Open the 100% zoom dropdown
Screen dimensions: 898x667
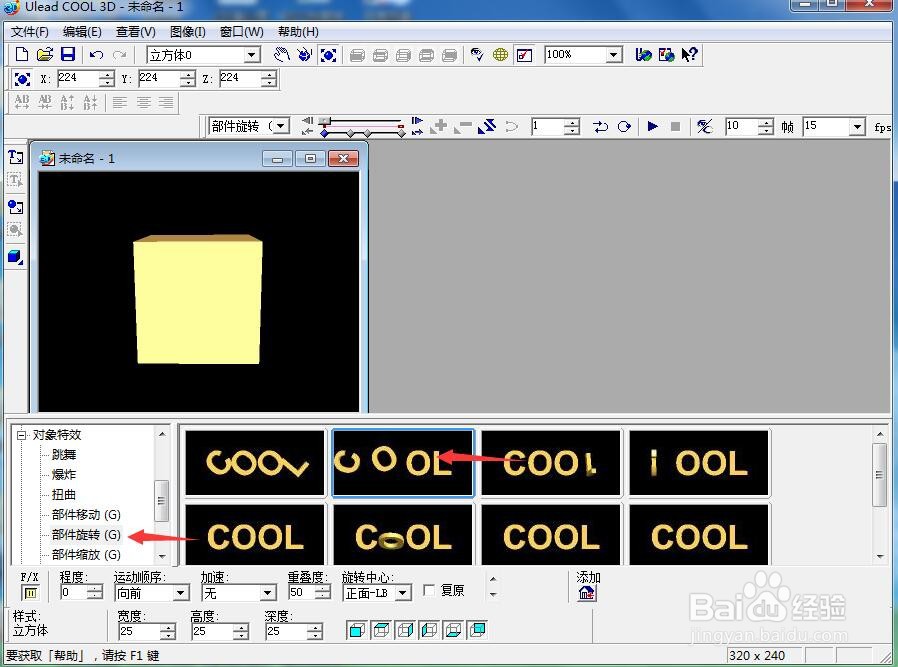click(613, 55)
